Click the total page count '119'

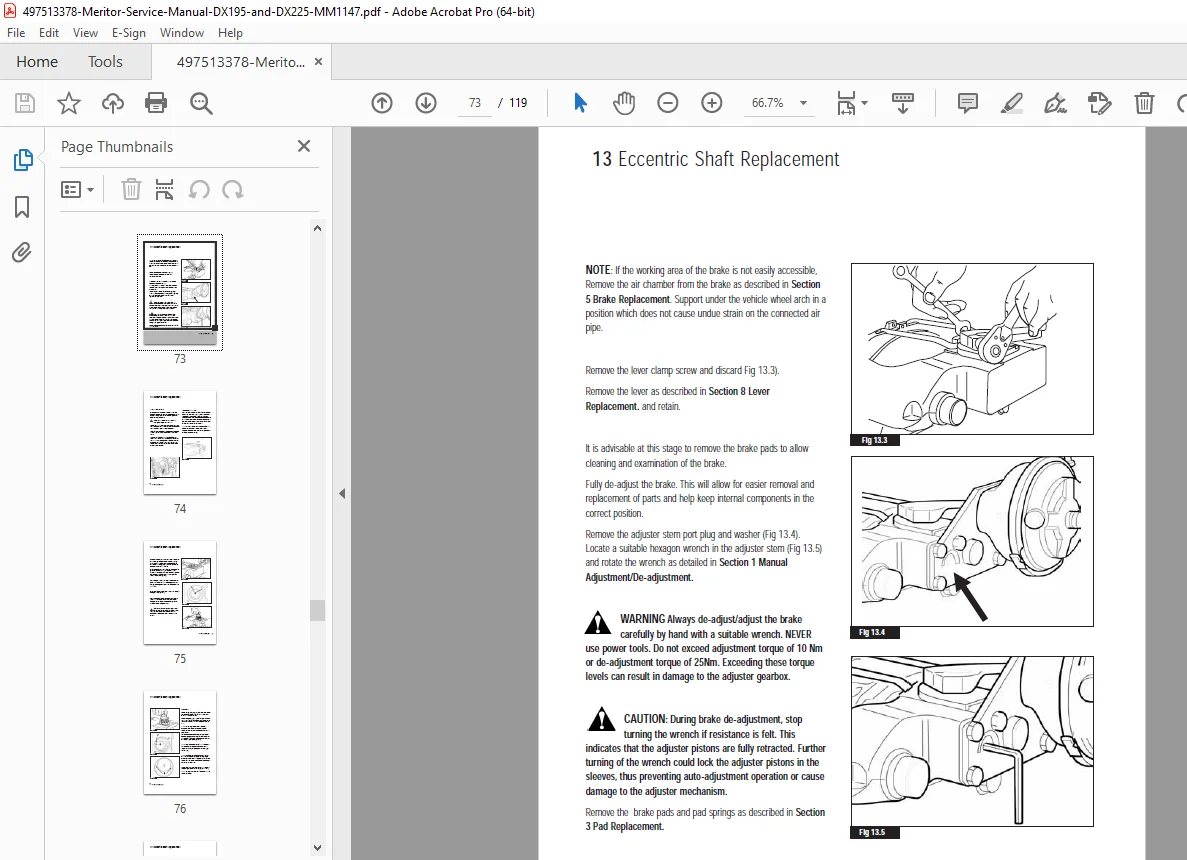pos(518,103)
